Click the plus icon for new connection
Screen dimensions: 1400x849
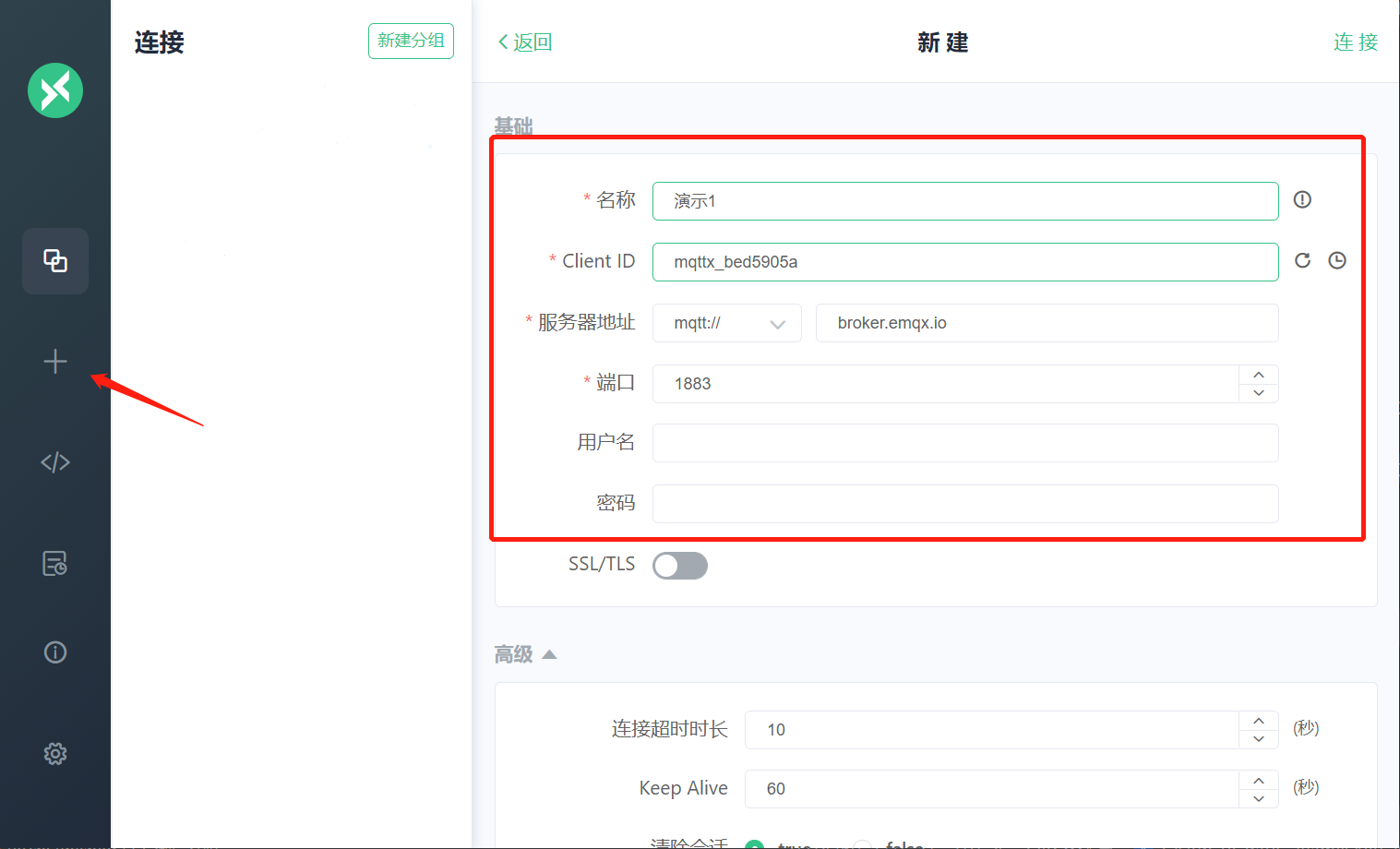coord(55,362)
